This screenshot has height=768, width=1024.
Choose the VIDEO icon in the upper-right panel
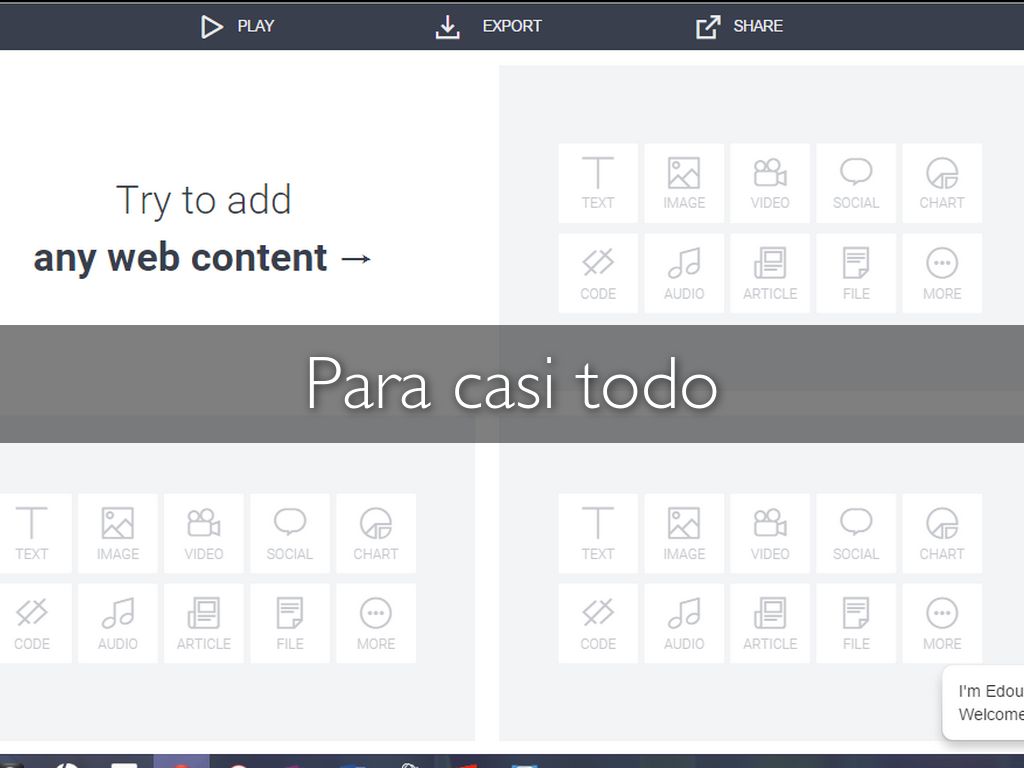tap(770, 183)
